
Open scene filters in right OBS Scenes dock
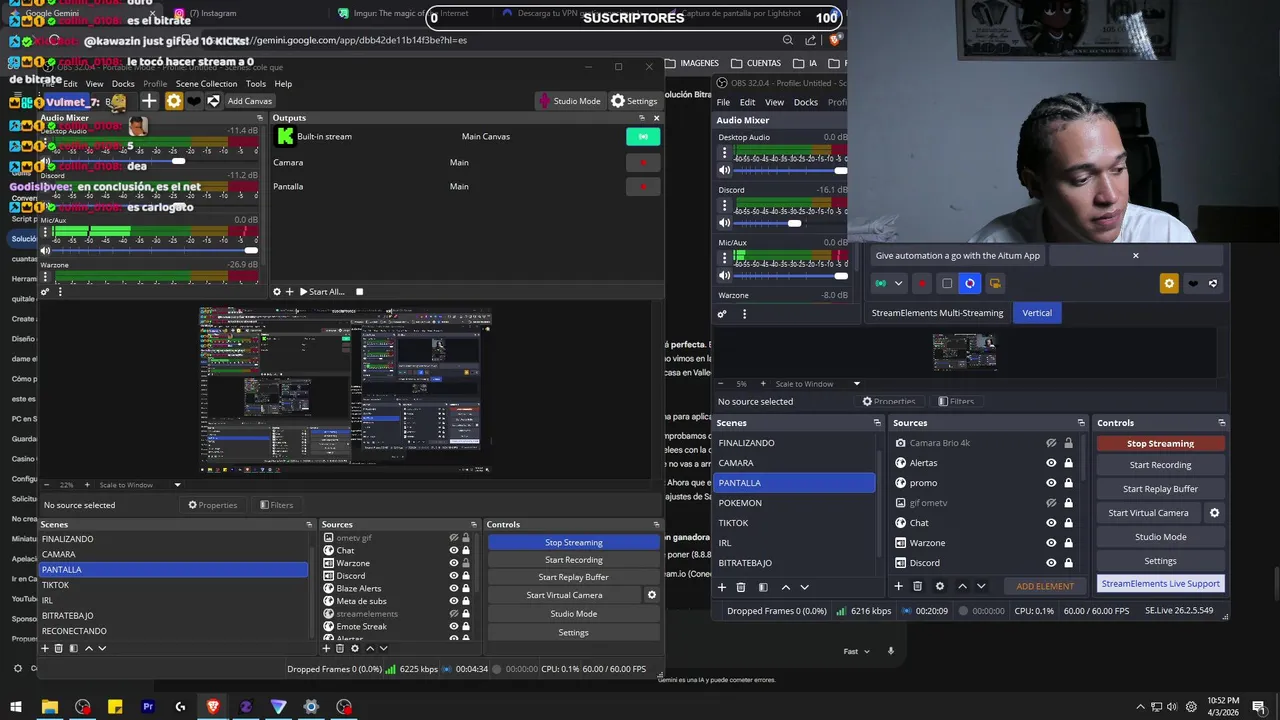(x=763, y=587)
